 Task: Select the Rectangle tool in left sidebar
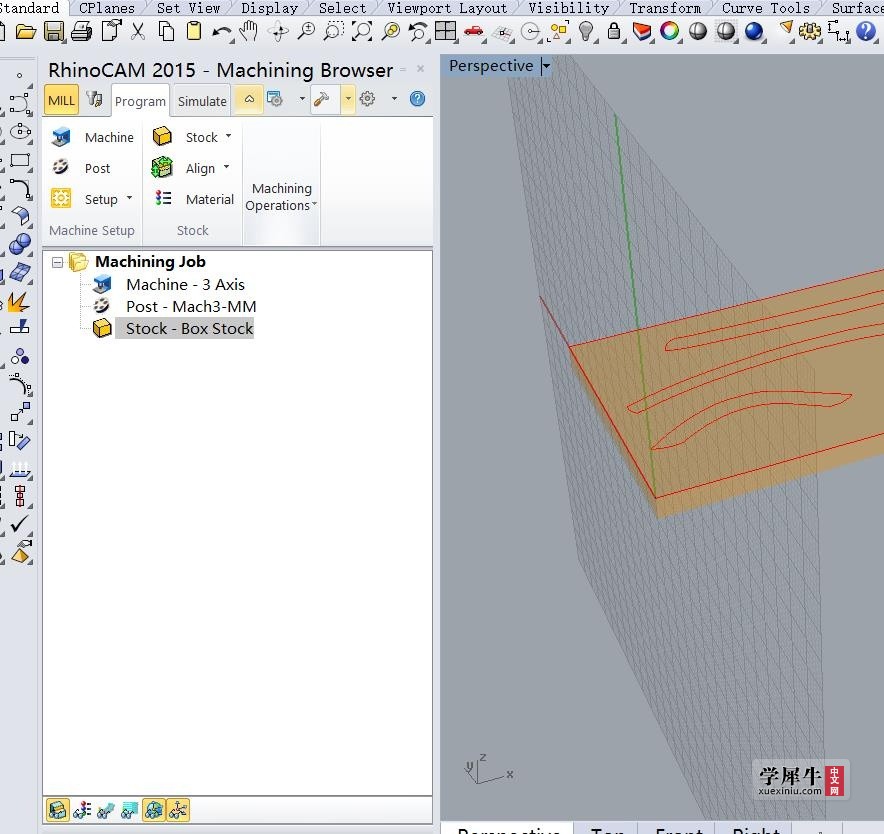pos(20,160)
